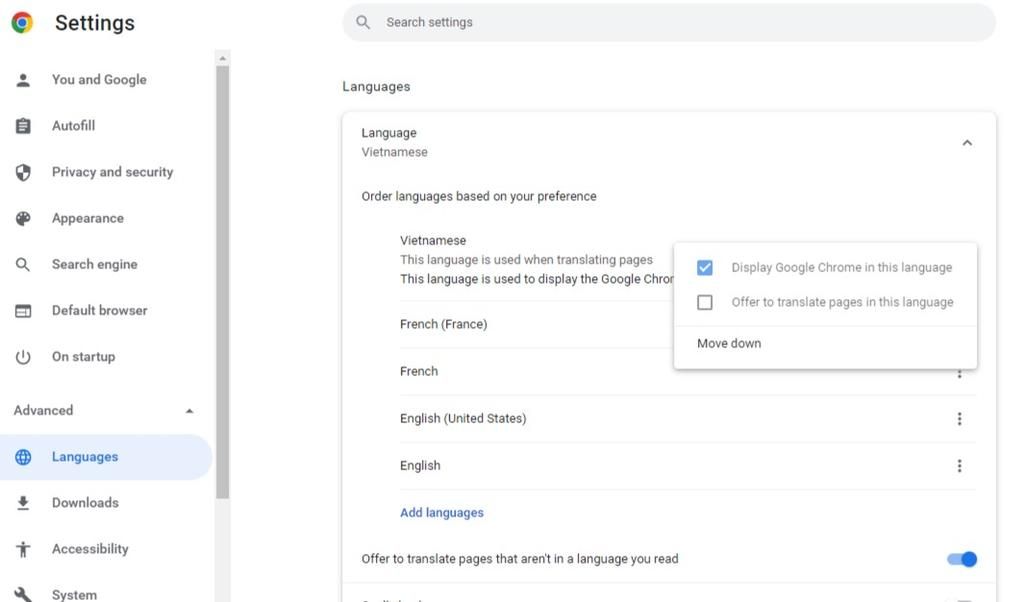
Task: Click the Default browser window icon
Action: pos(23,311)
